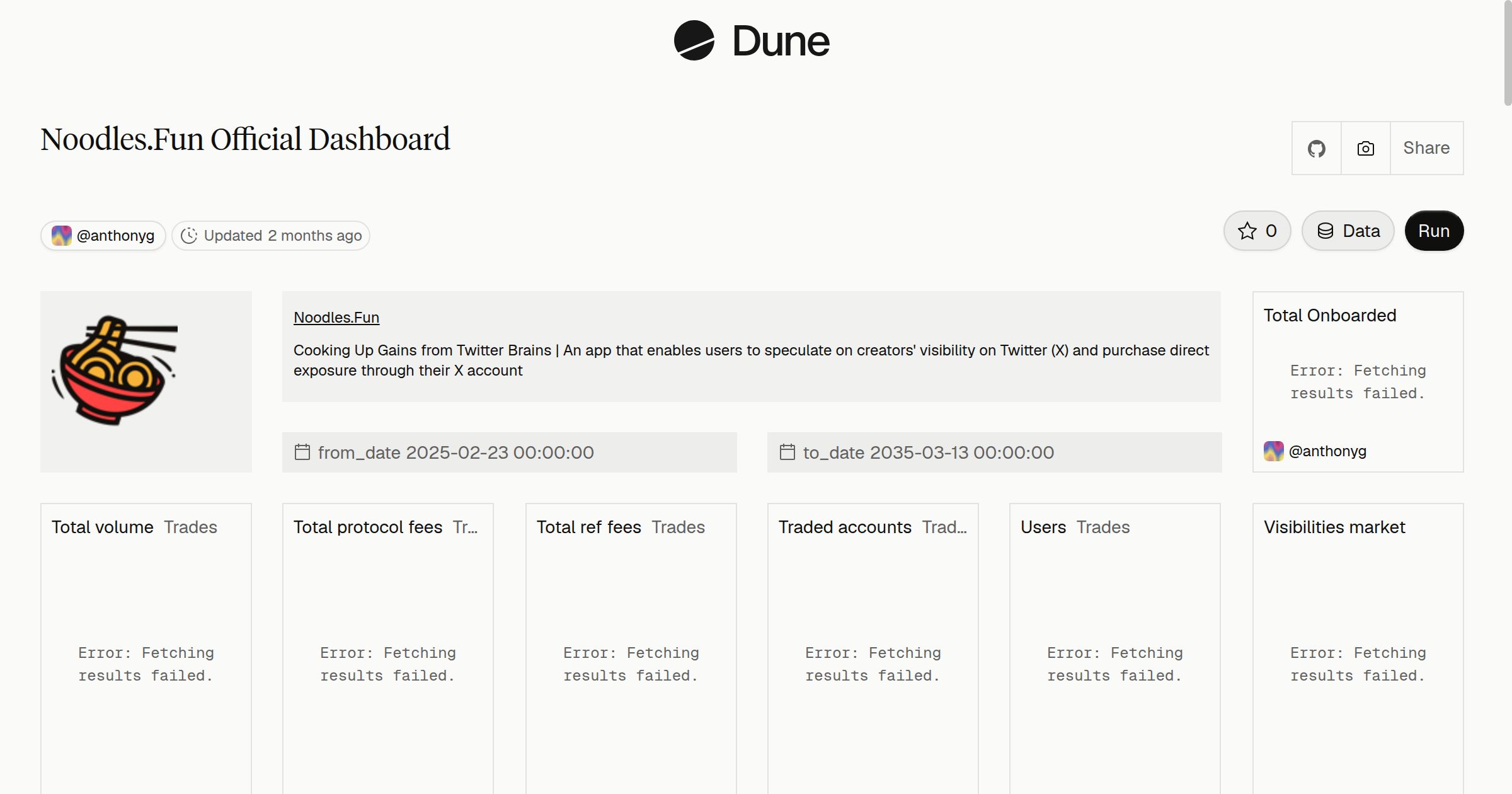This screenshot has height=794, width=1512.
Task: Click Trades label next to Total volume
Action: pyautogui.click(x=191, y=527)
